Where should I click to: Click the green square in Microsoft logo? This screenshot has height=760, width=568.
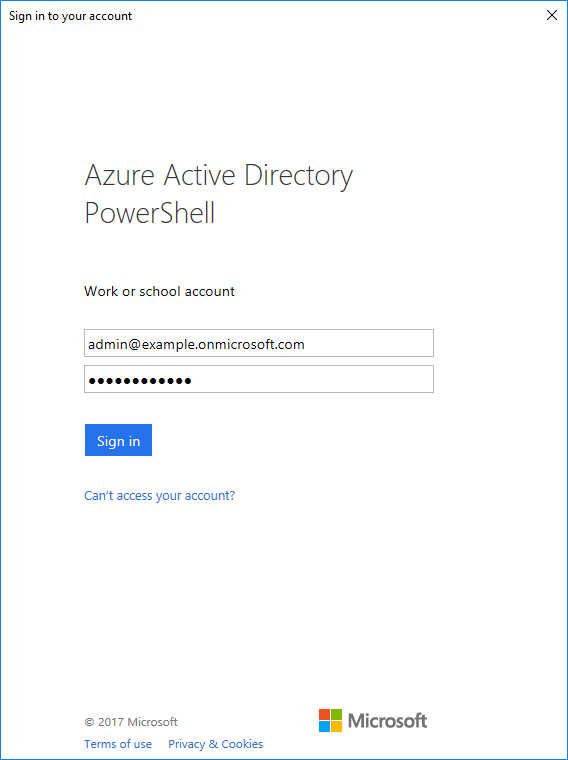[x=337, y=714]
